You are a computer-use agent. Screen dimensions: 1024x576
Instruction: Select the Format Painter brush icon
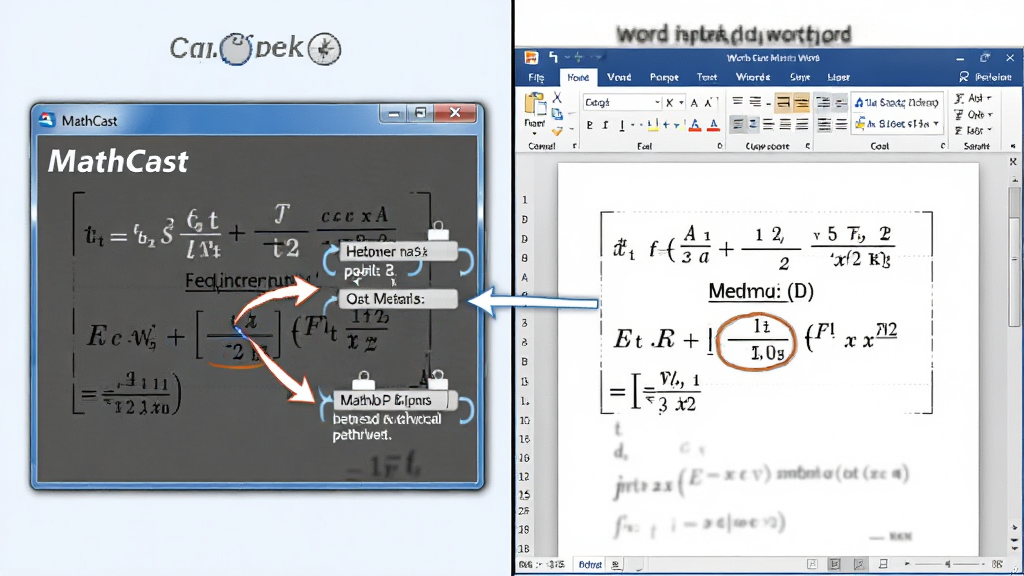(557, 131)
